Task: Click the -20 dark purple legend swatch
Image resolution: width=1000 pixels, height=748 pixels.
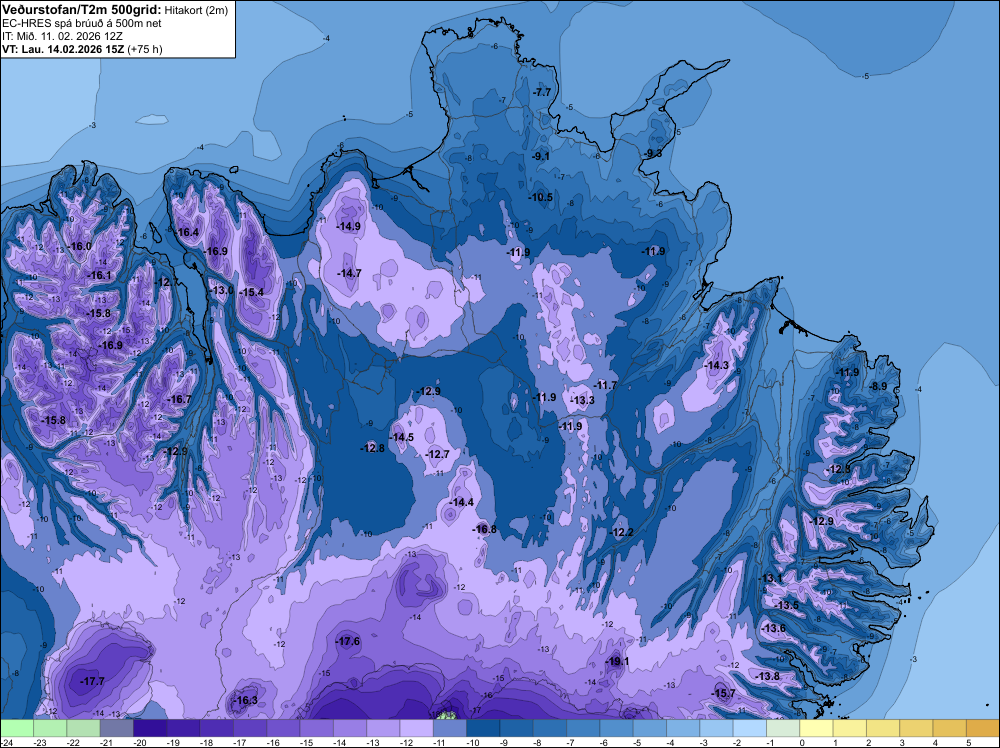Action: click(150, 728)
